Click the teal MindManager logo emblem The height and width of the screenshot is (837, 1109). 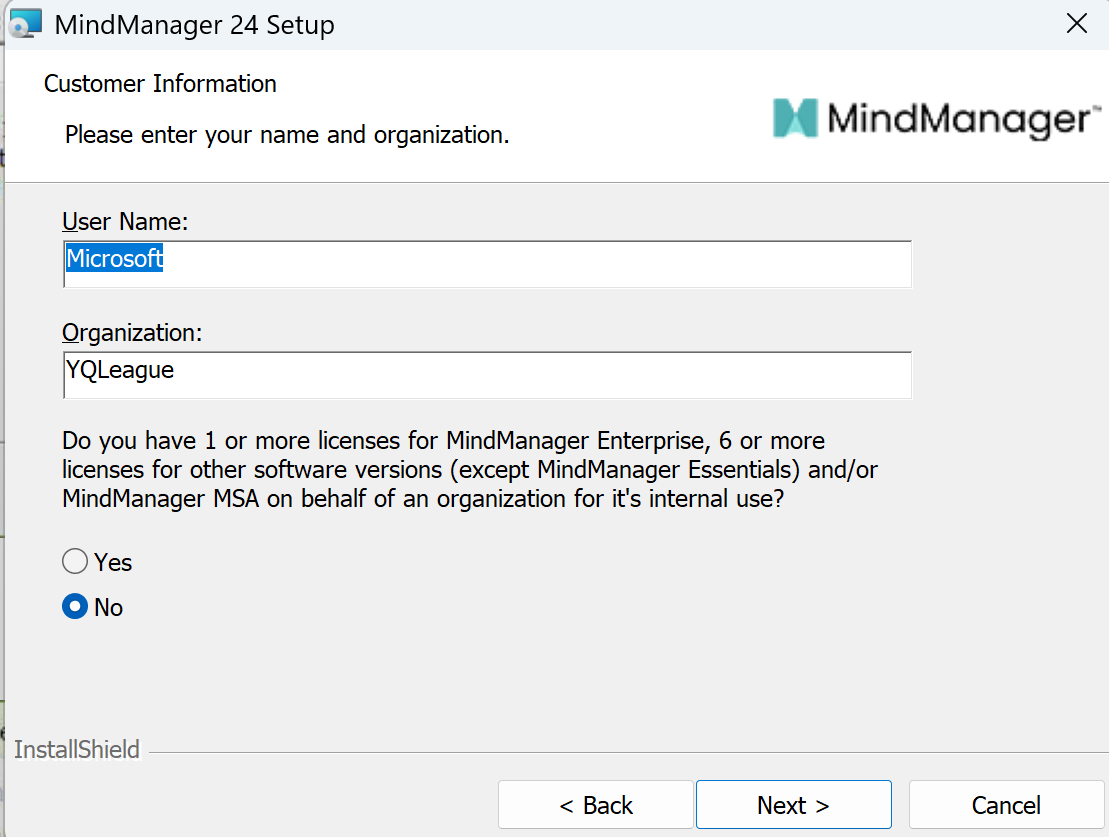pos(795,118)
